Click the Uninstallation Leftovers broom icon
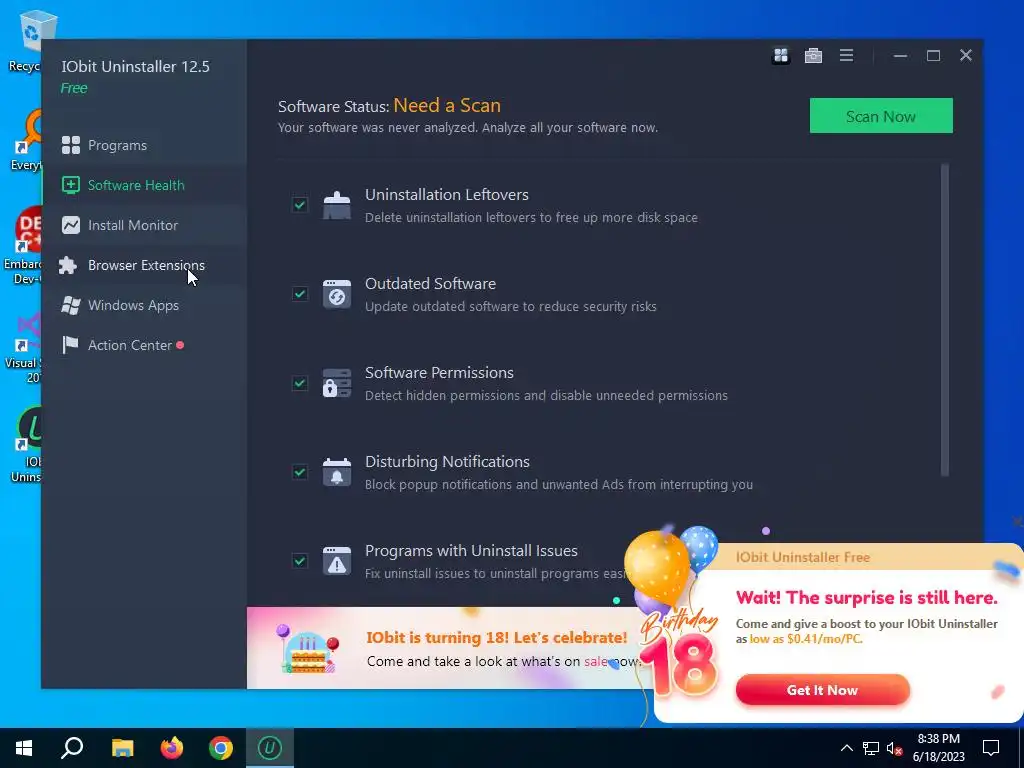Screen dimensions: 1024x768 click(337, 205)
